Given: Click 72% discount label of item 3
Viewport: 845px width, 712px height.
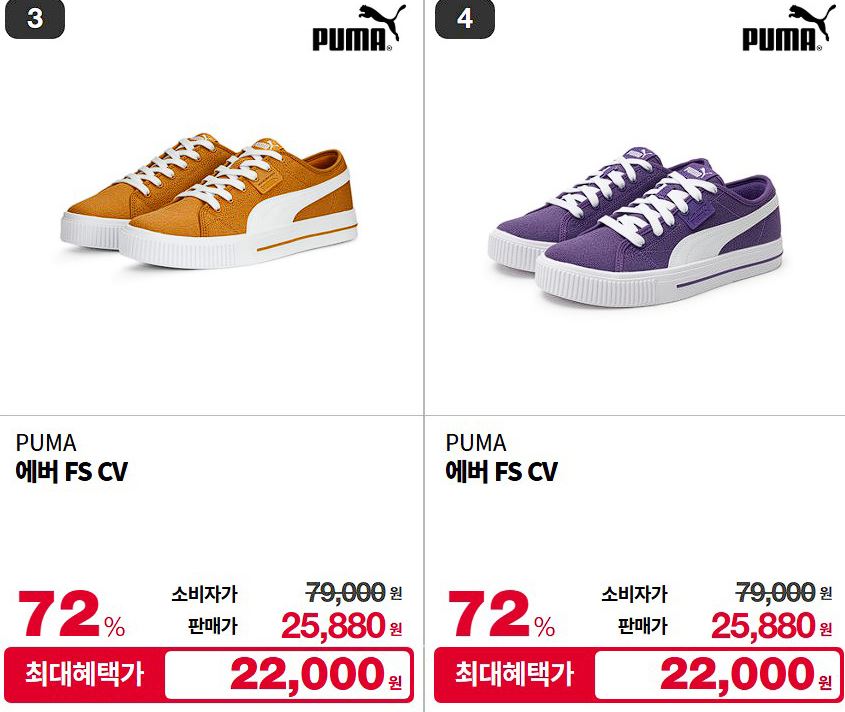Looking at the screenshot, I should tap(72, 614).
